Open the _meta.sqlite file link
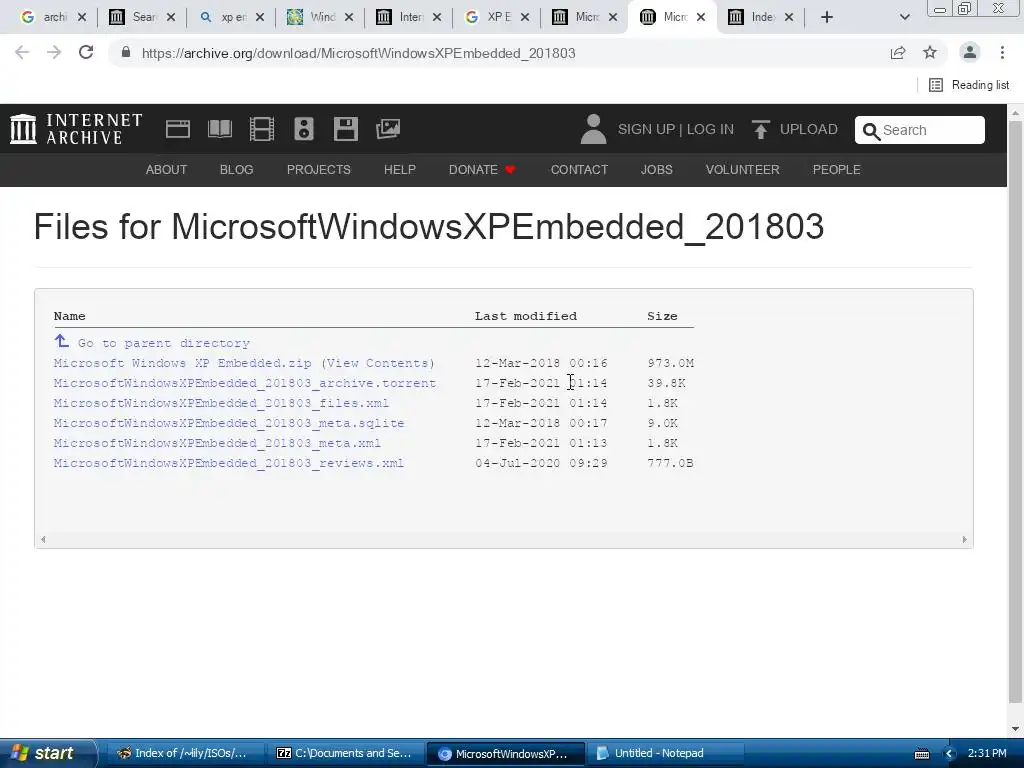 coord(229,423)
